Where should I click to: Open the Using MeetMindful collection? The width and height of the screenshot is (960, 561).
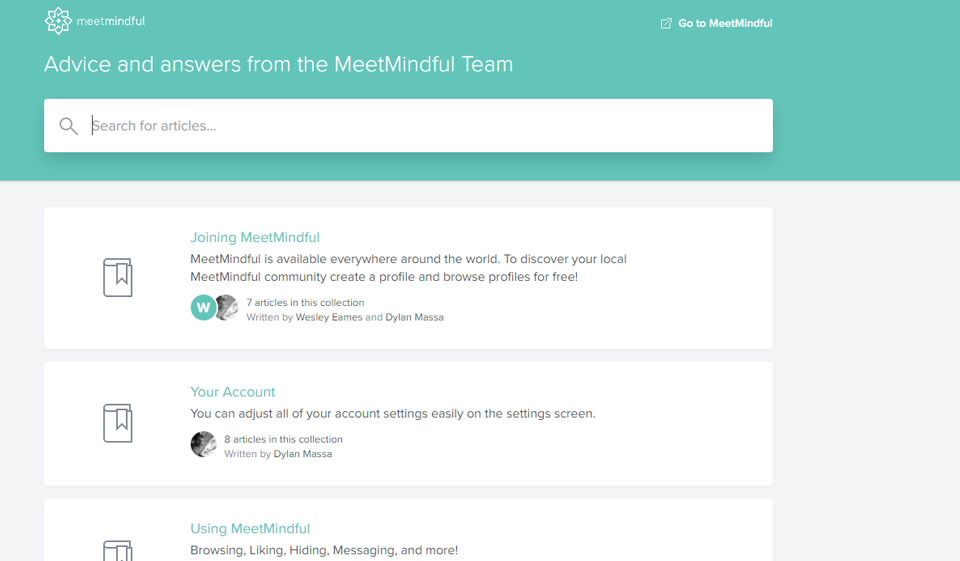(250, 529)
